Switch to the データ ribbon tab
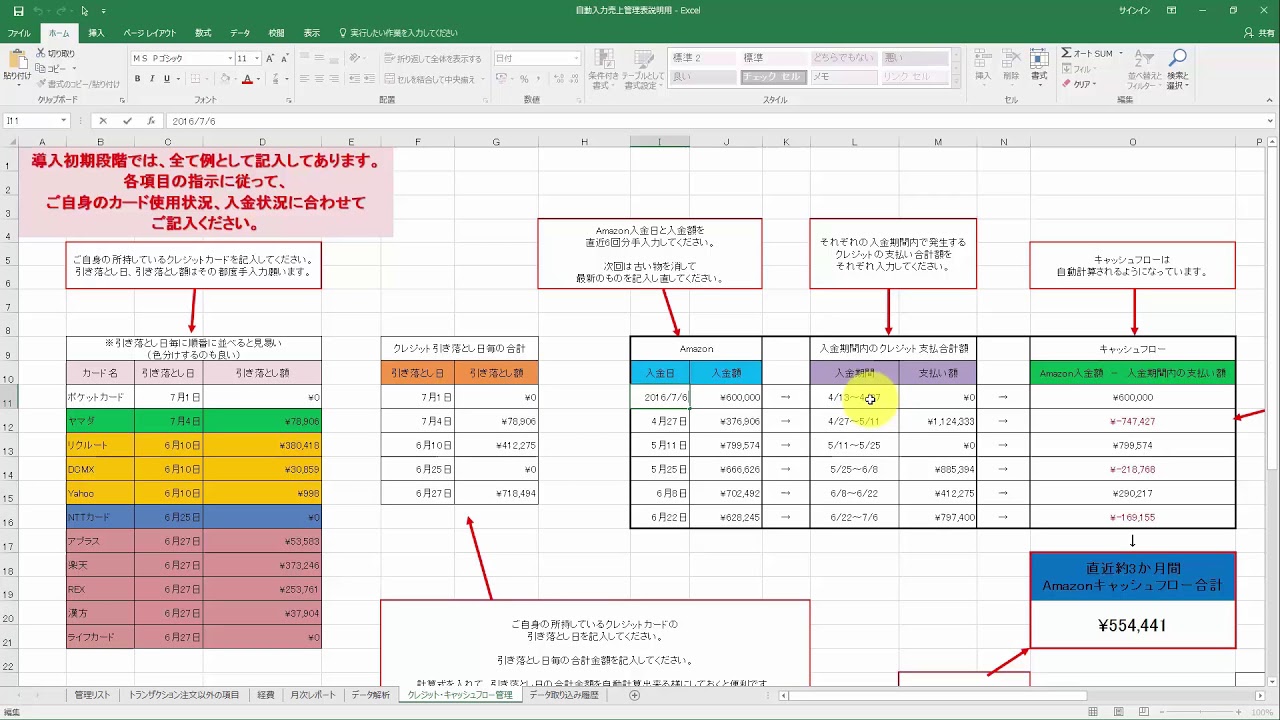Viewport: 1280px width, 720px height. 240,33
